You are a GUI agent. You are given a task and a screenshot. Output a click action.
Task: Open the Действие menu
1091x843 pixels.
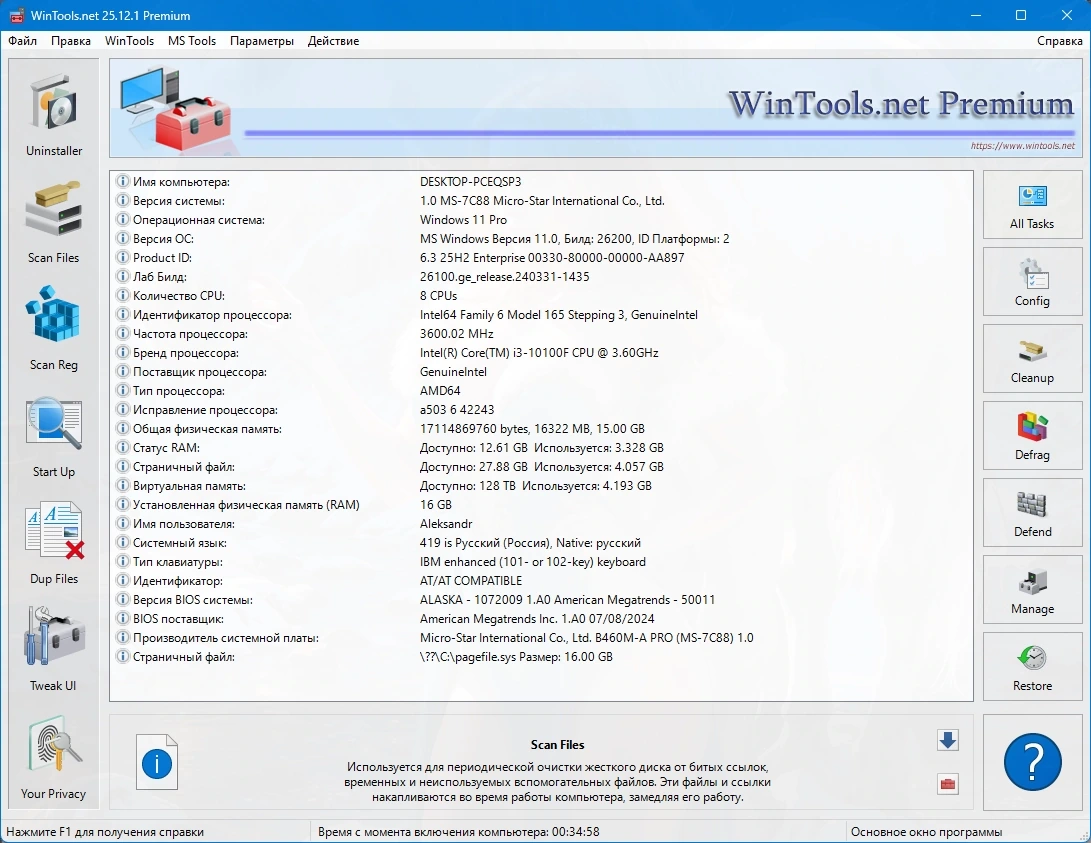coord(333,41)
